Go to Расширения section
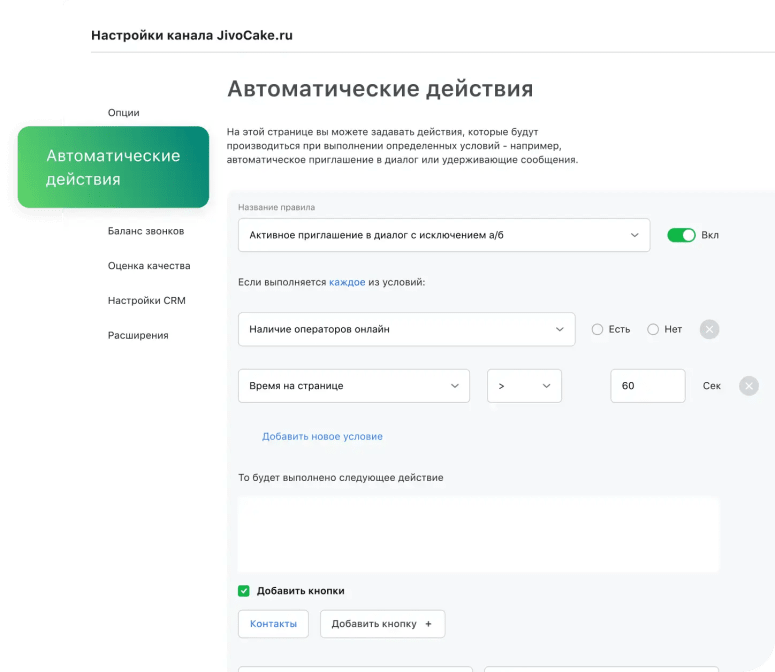Screen dimensions: 775x672 [138, 336]
